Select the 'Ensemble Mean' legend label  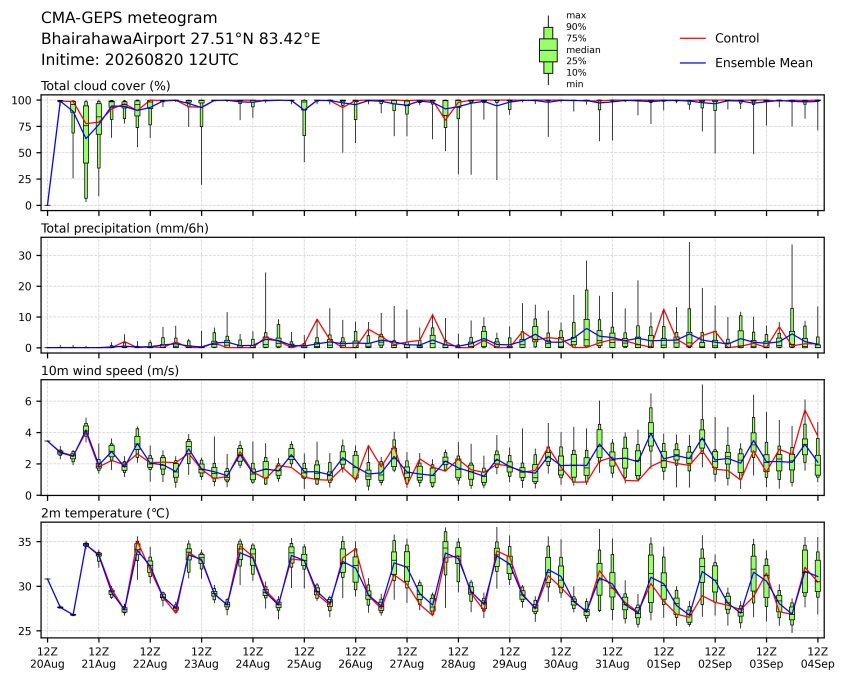(763, 63)
